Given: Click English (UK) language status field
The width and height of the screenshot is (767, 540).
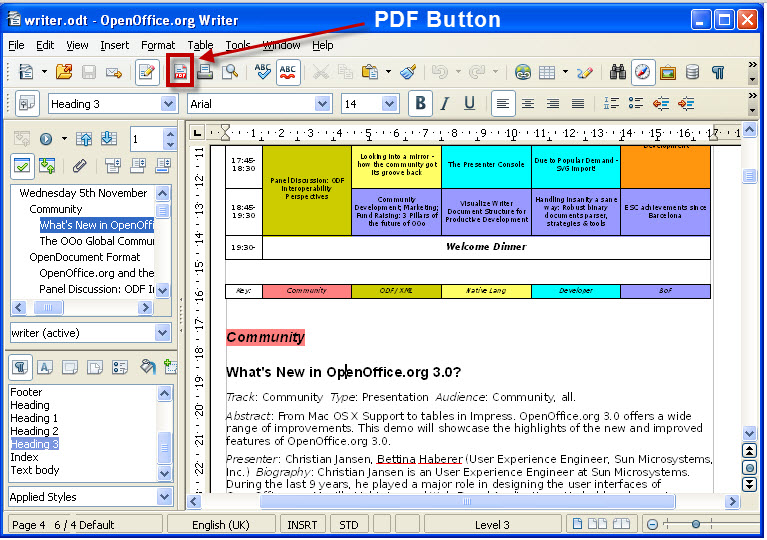Looking at the screenshot, I should (221, 525).
